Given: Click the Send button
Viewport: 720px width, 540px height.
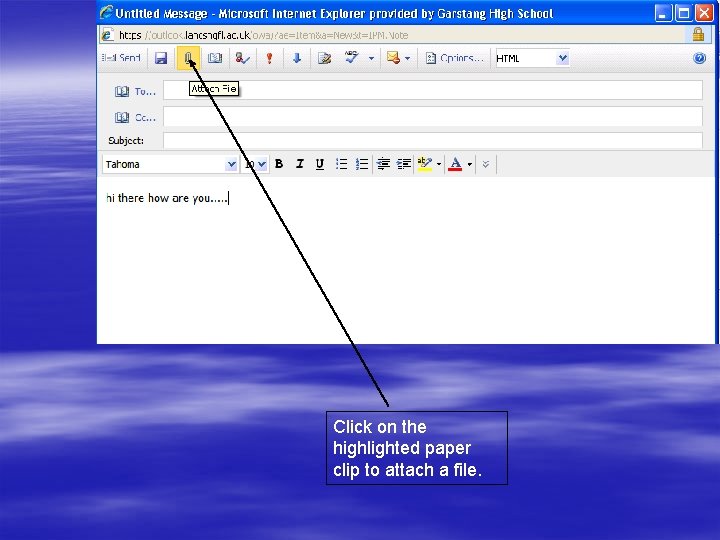Looking at the screenshot, I should coord(121,58).
